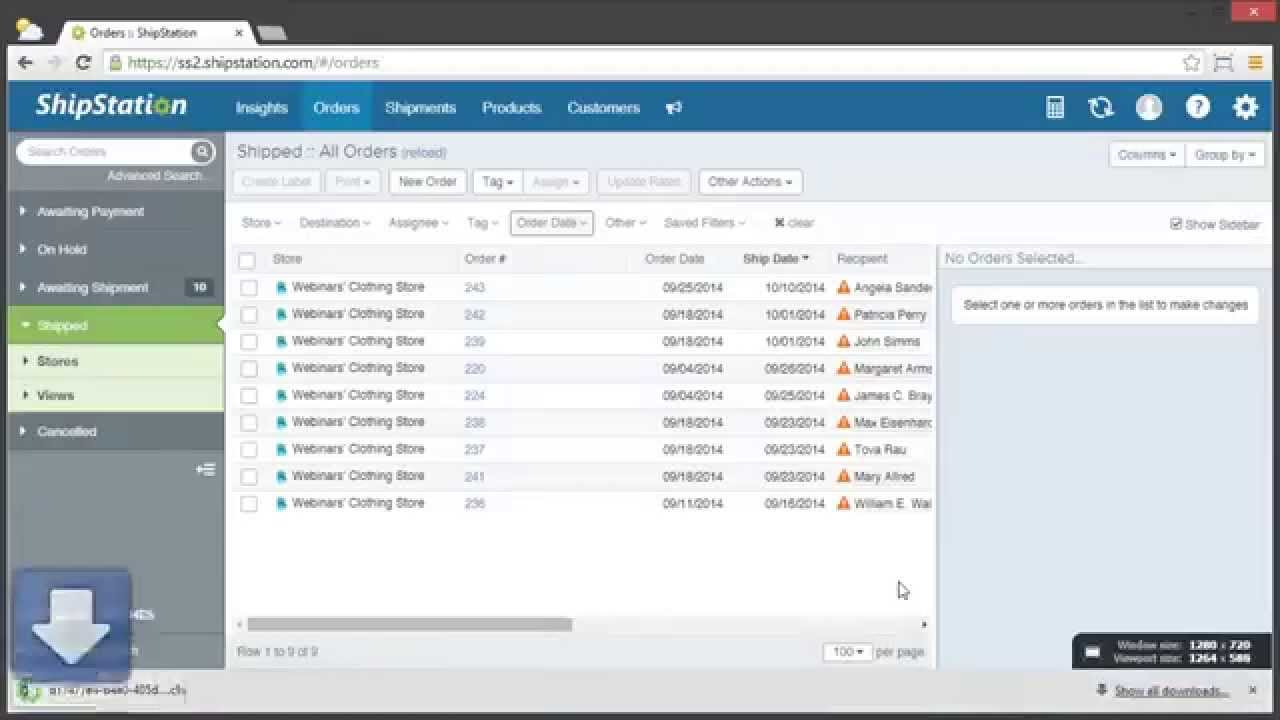Go to the Shipments tab
Screen dimensions: 1280x720
(x=420, y=108)
